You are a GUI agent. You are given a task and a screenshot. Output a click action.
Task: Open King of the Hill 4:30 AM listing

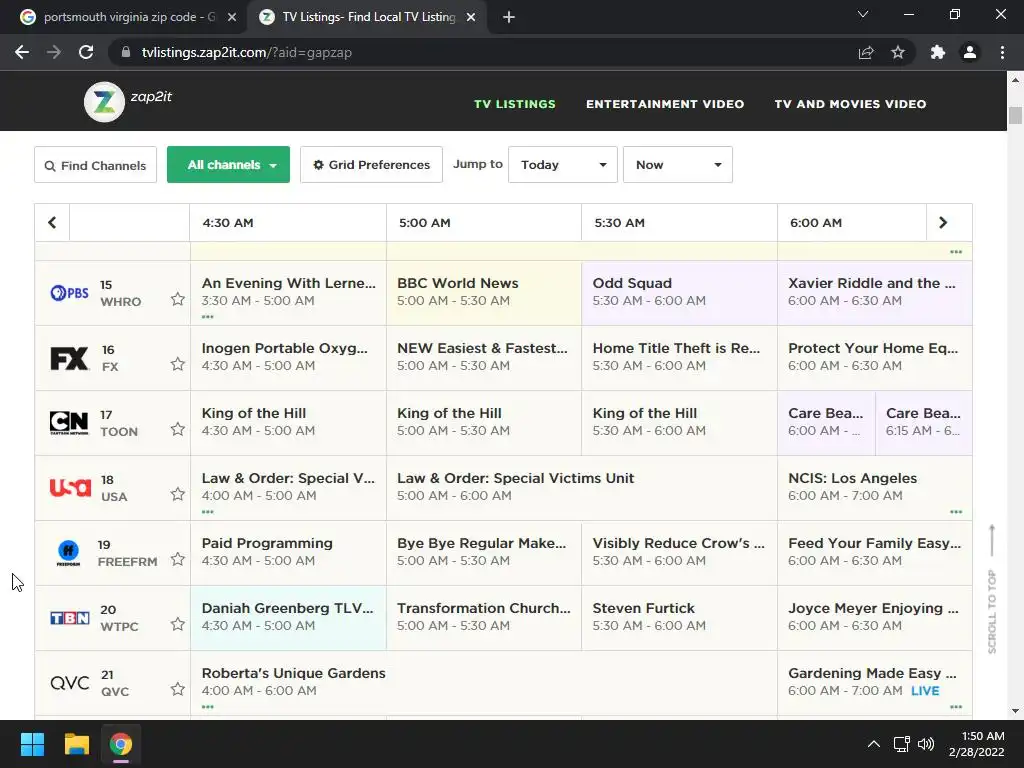click(x=288, y=423)
